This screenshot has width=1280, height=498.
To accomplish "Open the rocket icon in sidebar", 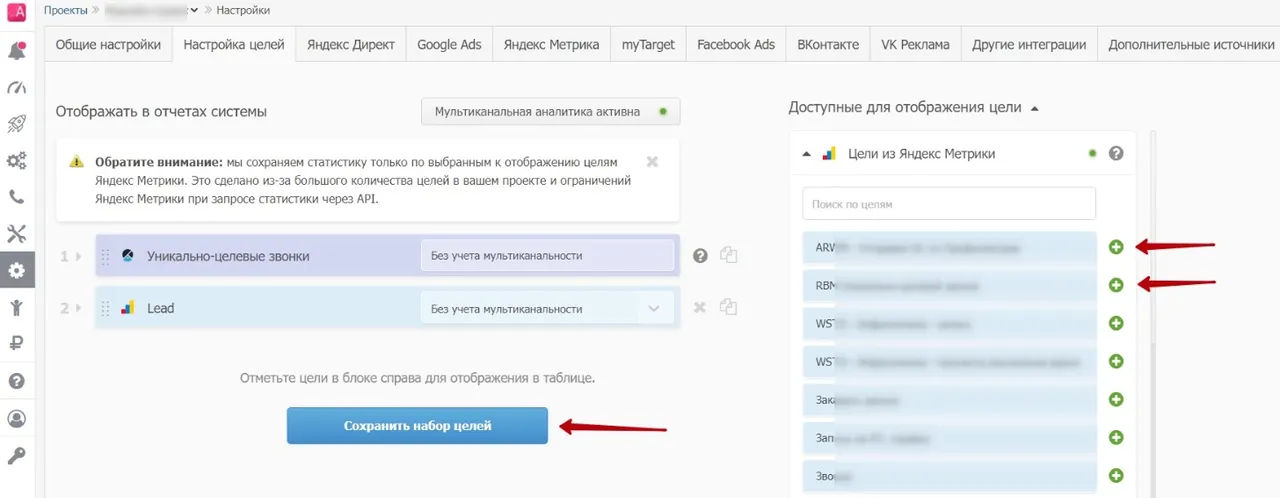I will 16,124.
